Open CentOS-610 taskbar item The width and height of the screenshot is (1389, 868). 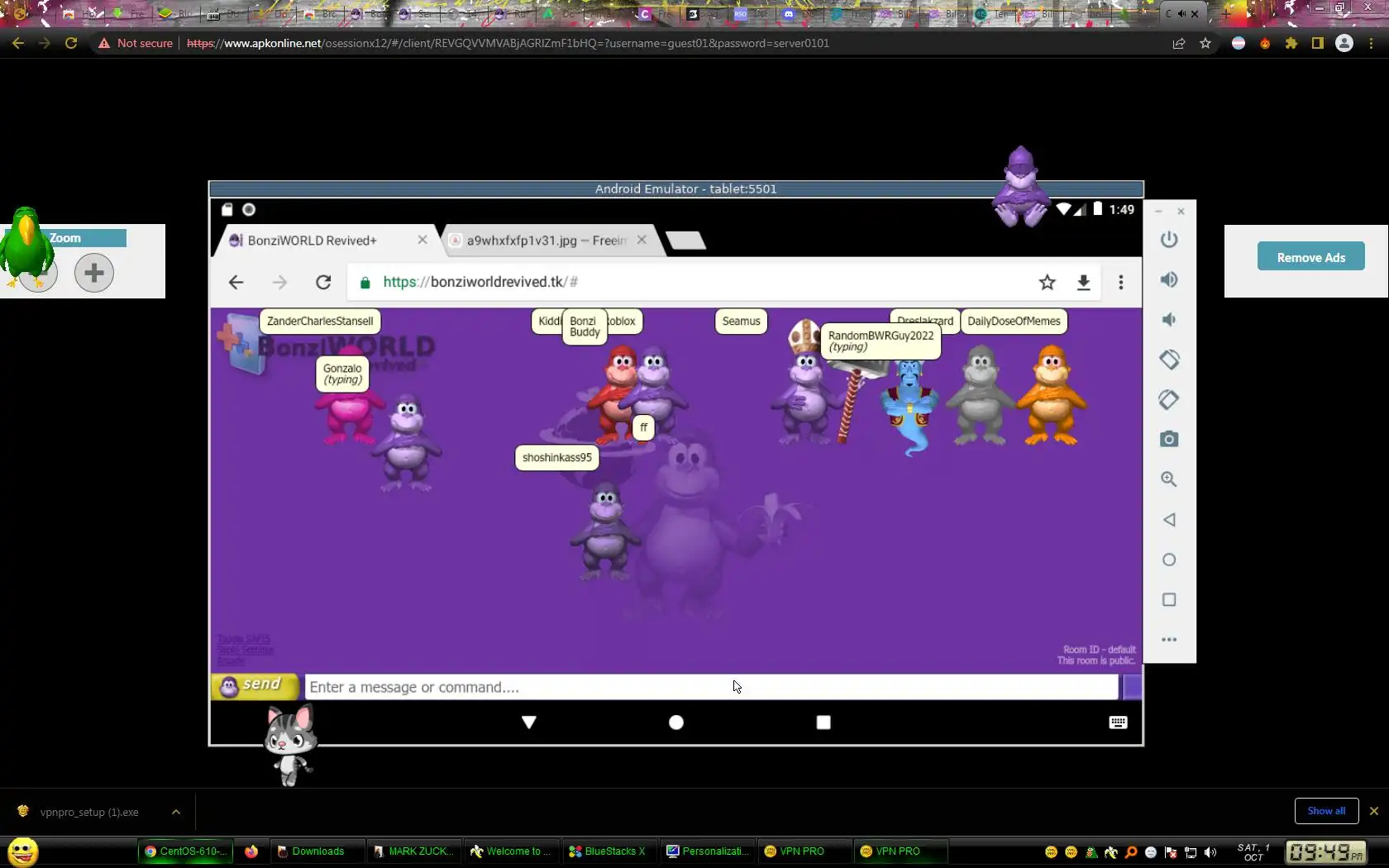click(185, 851)
